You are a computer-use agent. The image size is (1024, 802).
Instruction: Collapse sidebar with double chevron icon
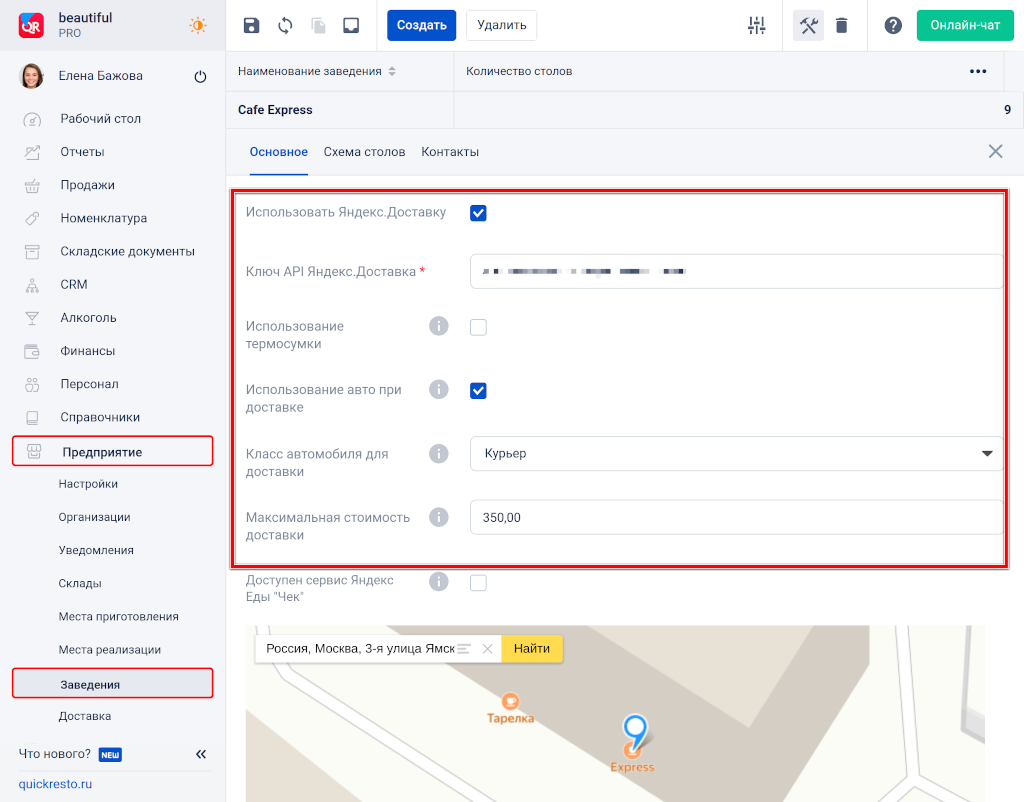[x=201, y=754]
